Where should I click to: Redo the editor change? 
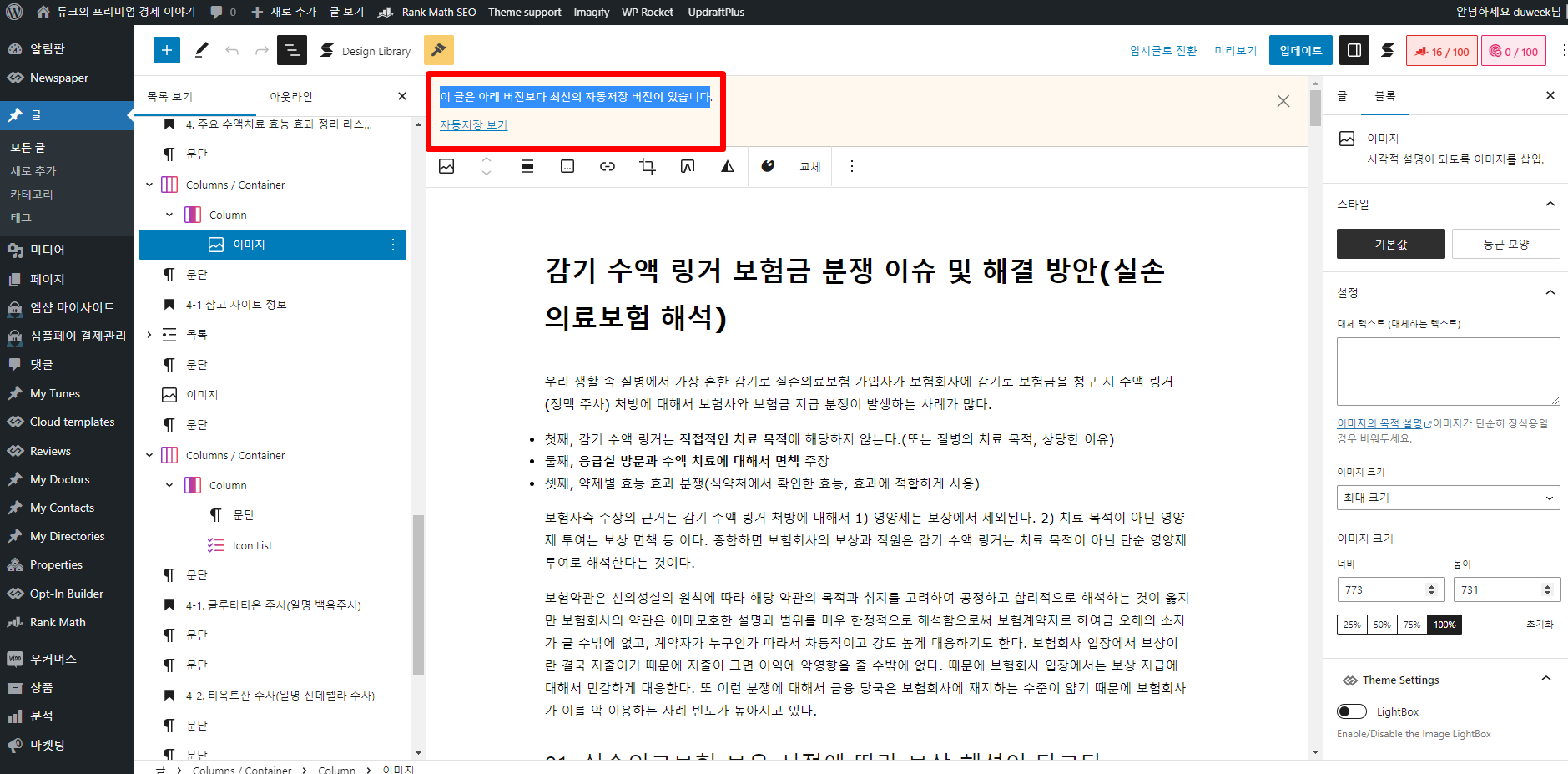pyautogui.click(x=262, y=50)
